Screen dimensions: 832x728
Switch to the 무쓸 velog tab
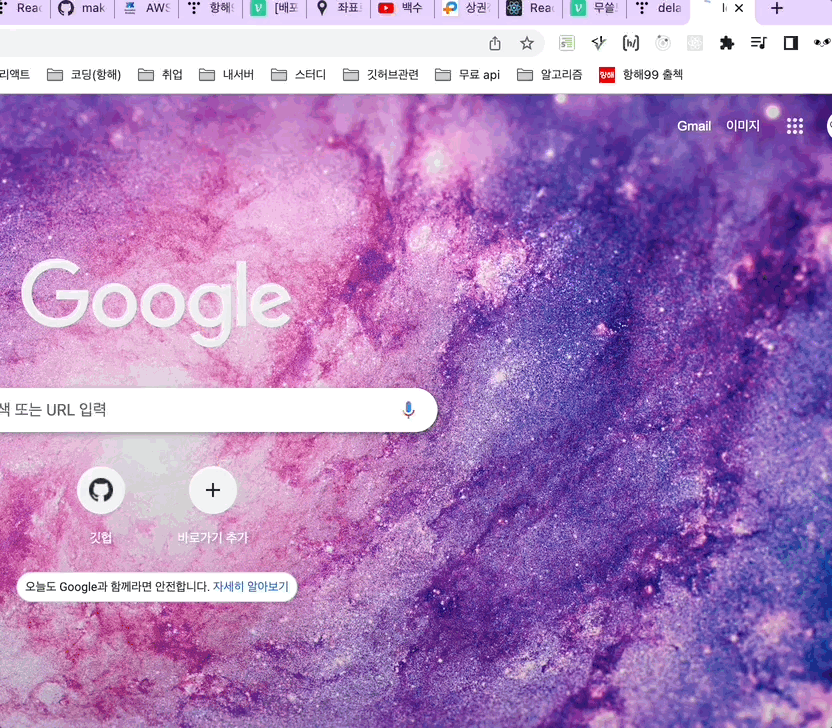click(x=594, y=8)
